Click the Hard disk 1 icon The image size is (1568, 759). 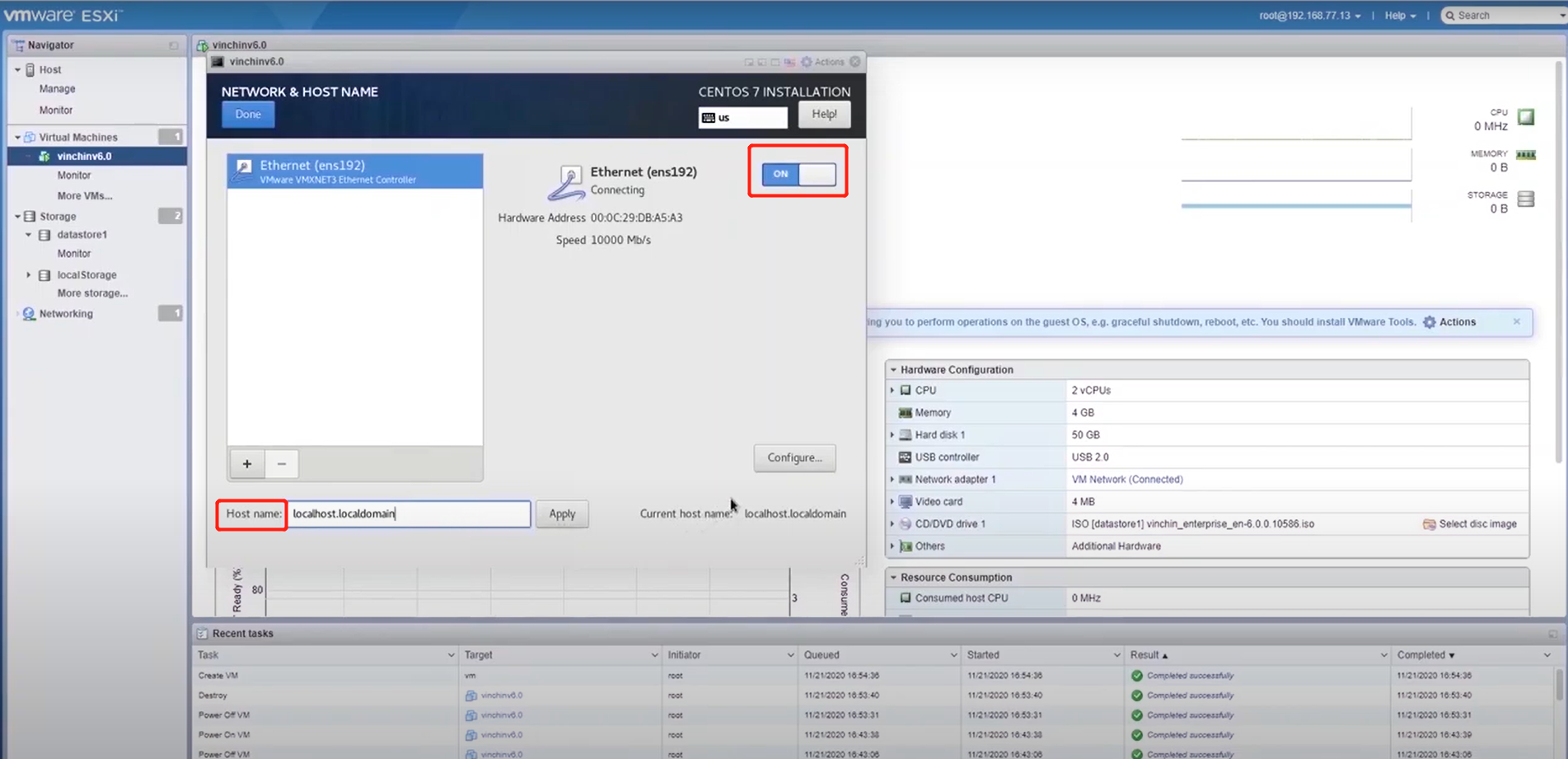[x=906, y=435]
